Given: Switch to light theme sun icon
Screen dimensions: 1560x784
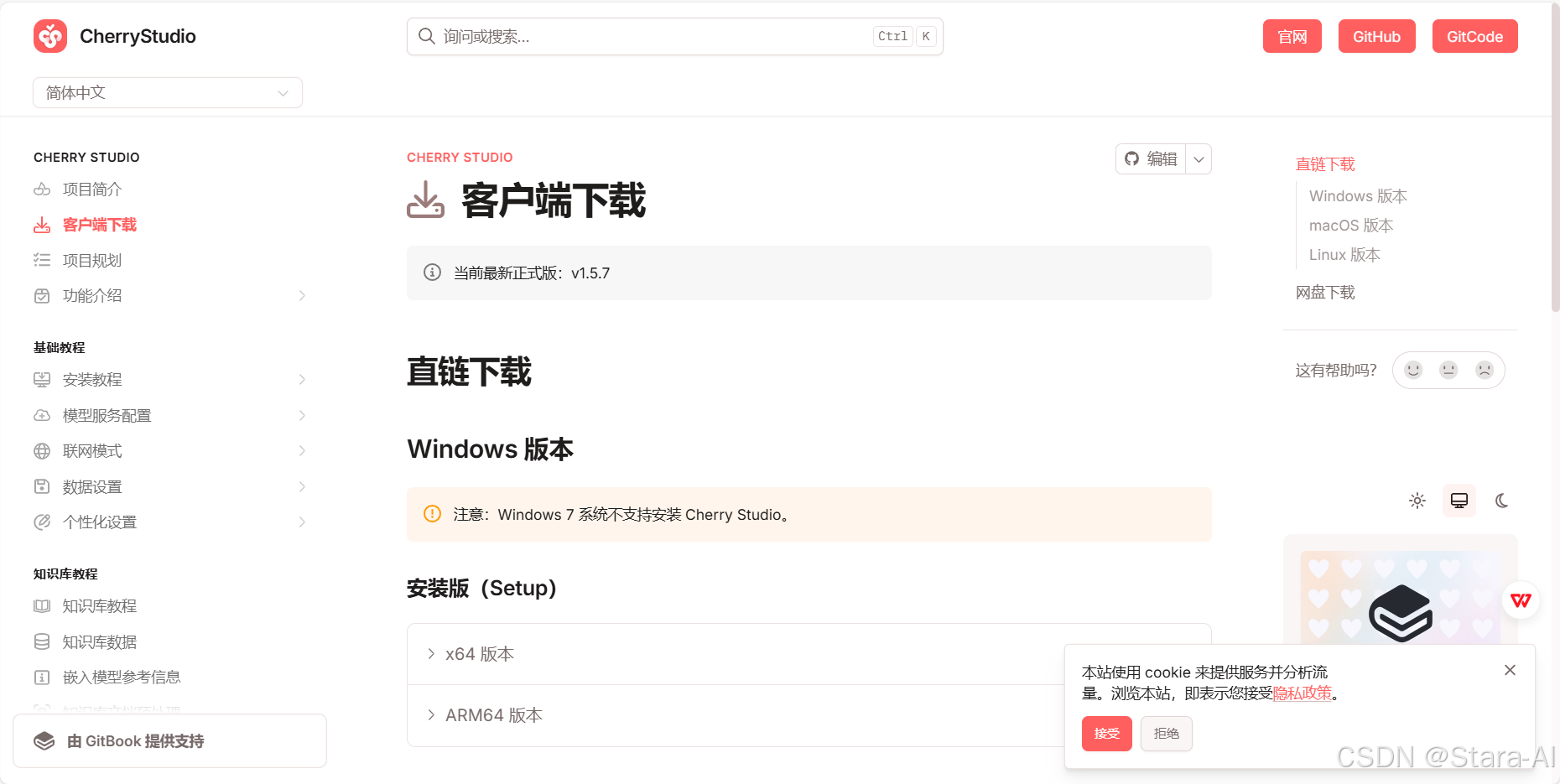Looking at the screenshot, I should pyautogui.click(x=1417, y=501).
